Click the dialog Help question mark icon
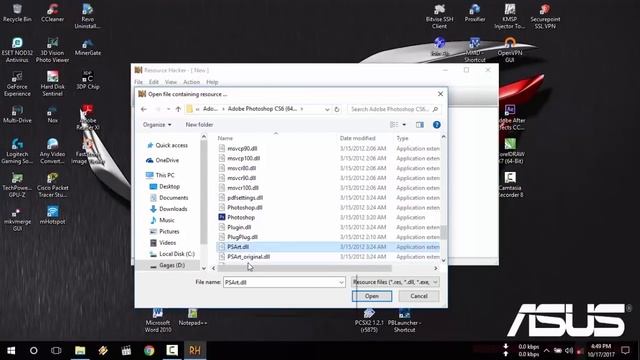The image size is (640, 360). coord(436,124)
